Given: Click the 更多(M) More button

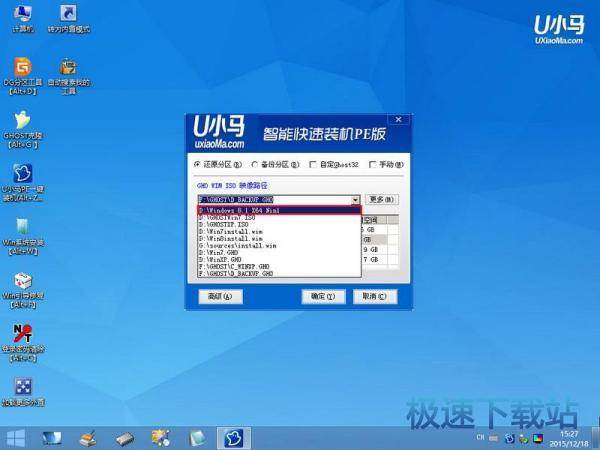Looking at the screenshot, I should coord(382,199).
